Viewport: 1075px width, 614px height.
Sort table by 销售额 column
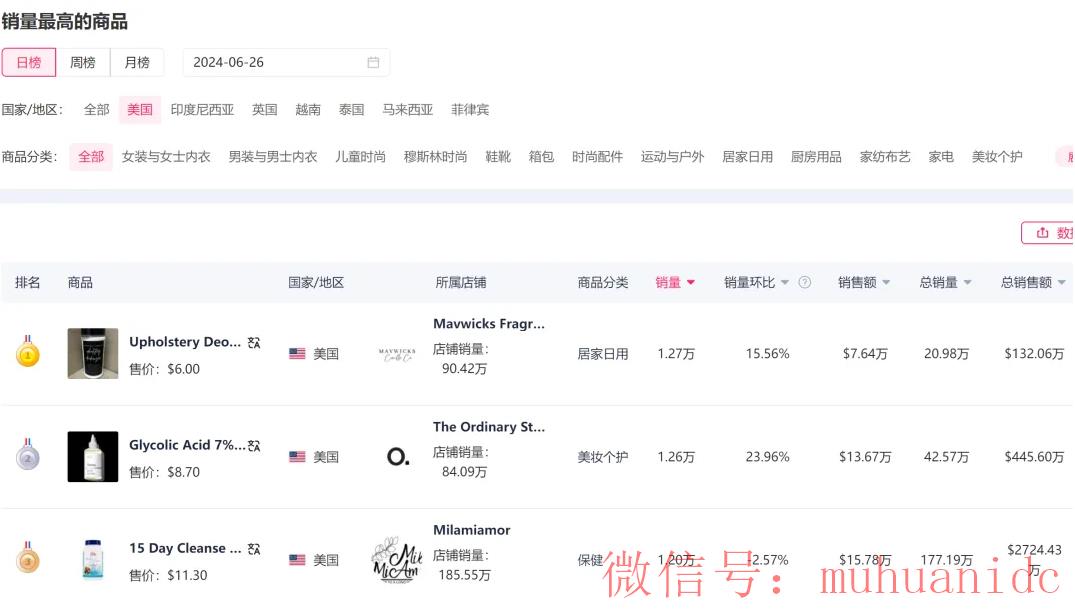click(x=864, y=282)
